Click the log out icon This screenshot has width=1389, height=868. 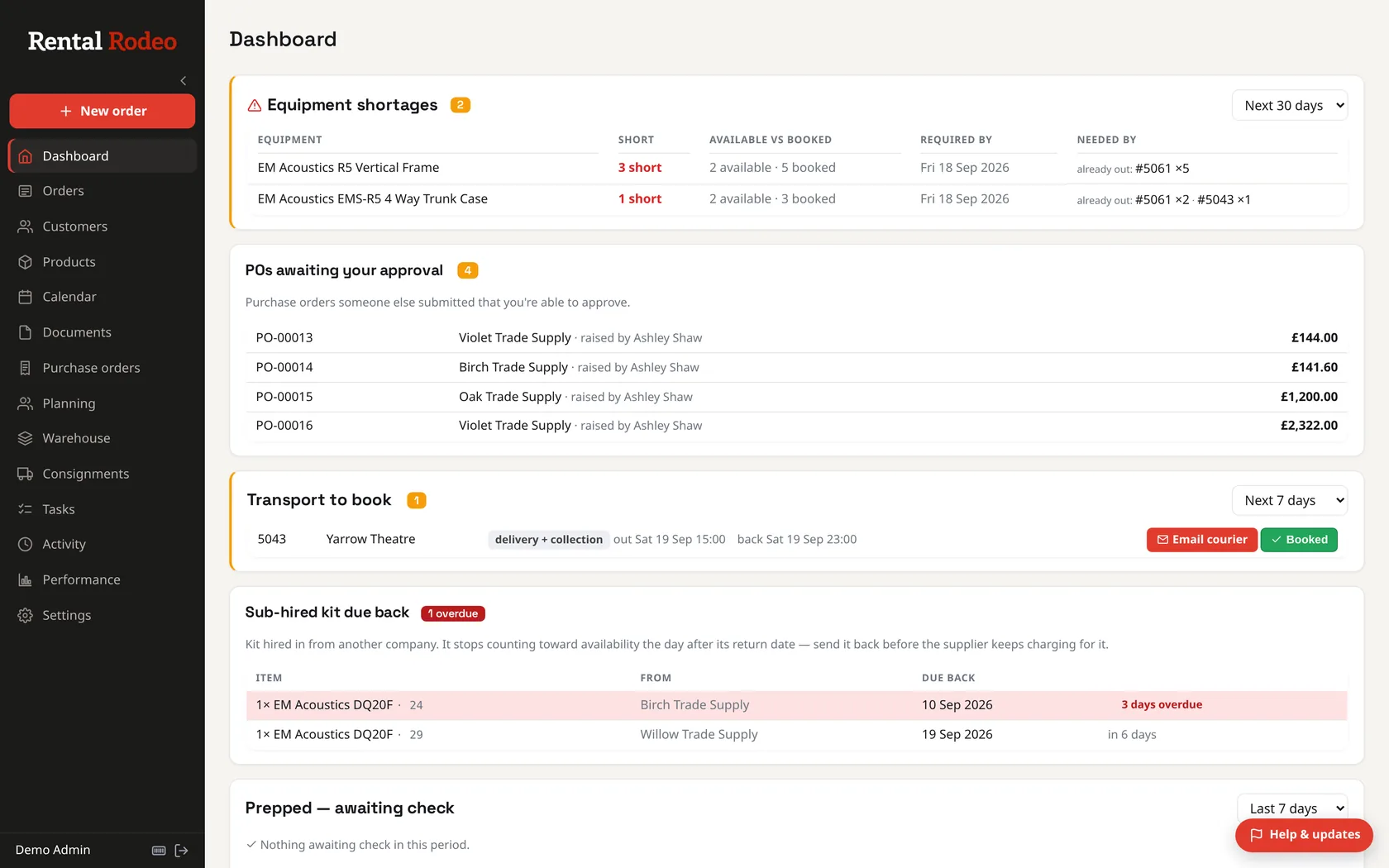(x=182, y=851)
